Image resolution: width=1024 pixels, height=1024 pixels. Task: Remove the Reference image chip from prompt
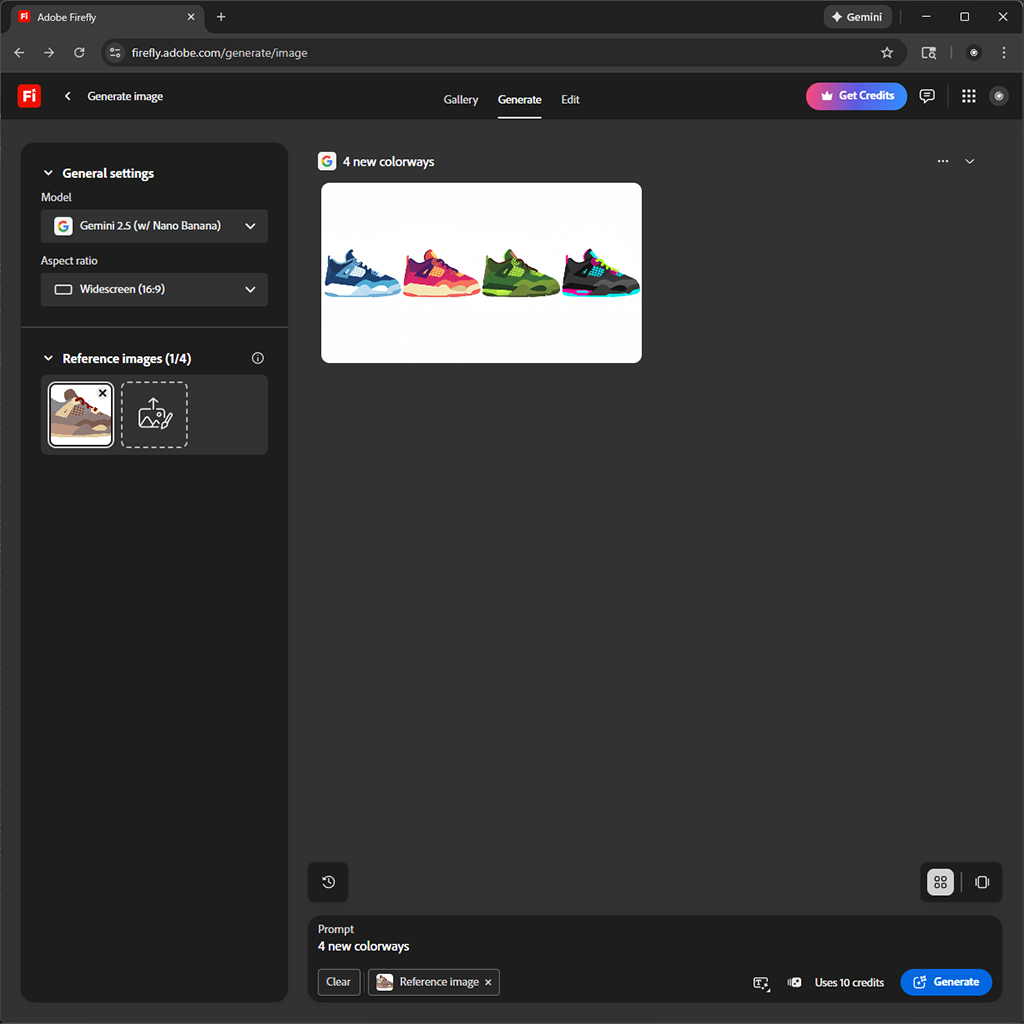pyautogui.click(x=488, y=982)
